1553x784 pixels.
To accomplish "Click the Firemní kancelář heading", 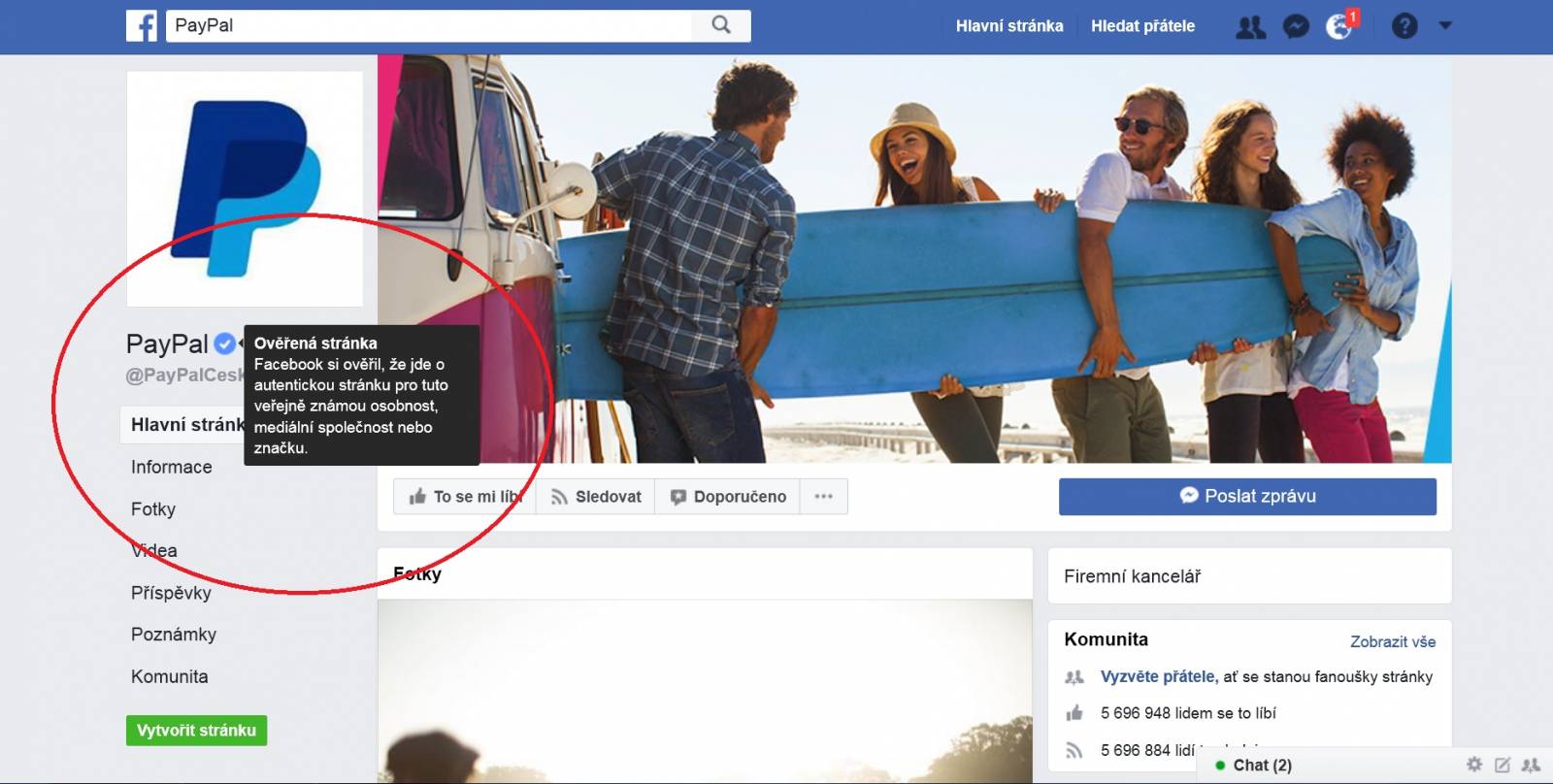I will (1132, 576).
